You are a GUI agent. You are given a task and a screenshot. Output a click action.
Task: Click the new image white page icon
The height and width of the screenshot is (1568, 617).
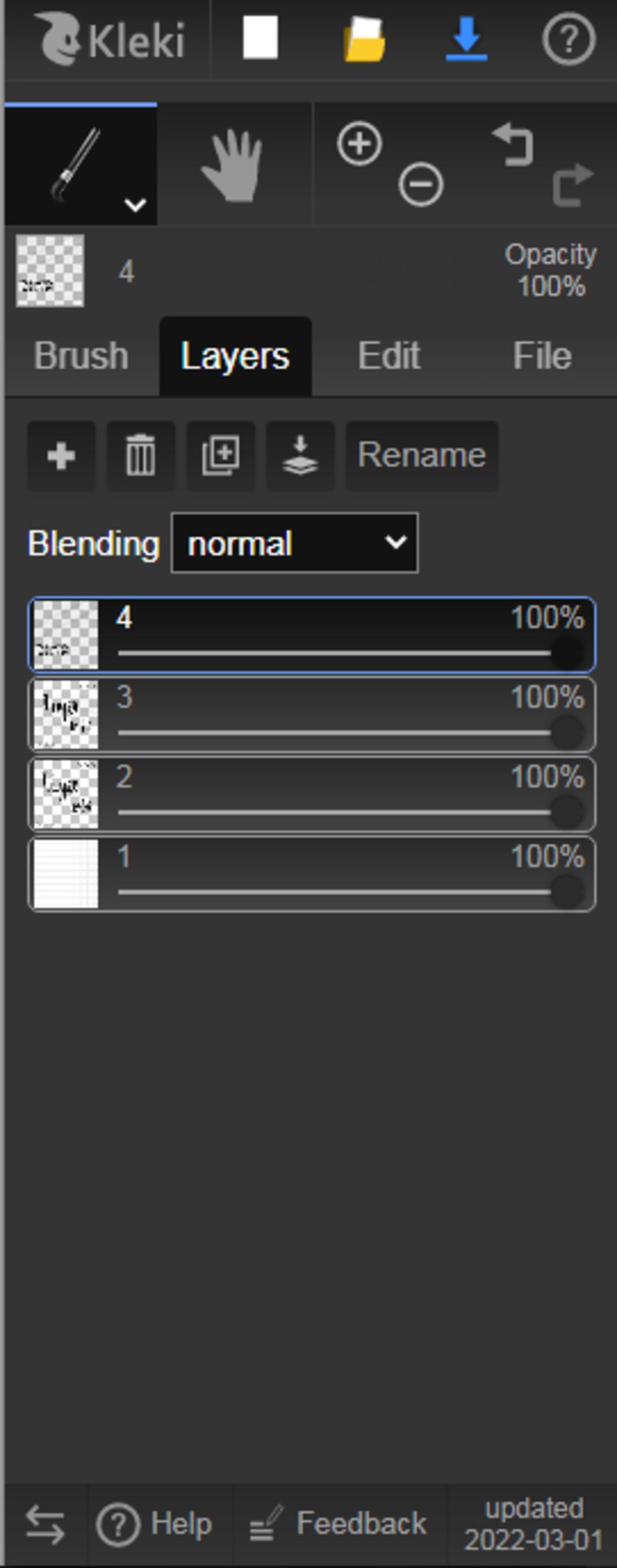click(261, 38)
